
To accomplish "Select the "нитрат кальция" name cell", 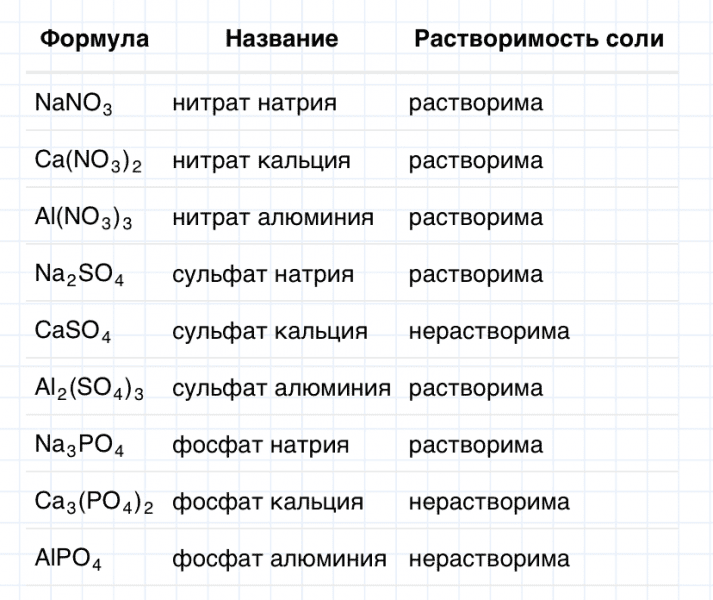I will point(261,160).
